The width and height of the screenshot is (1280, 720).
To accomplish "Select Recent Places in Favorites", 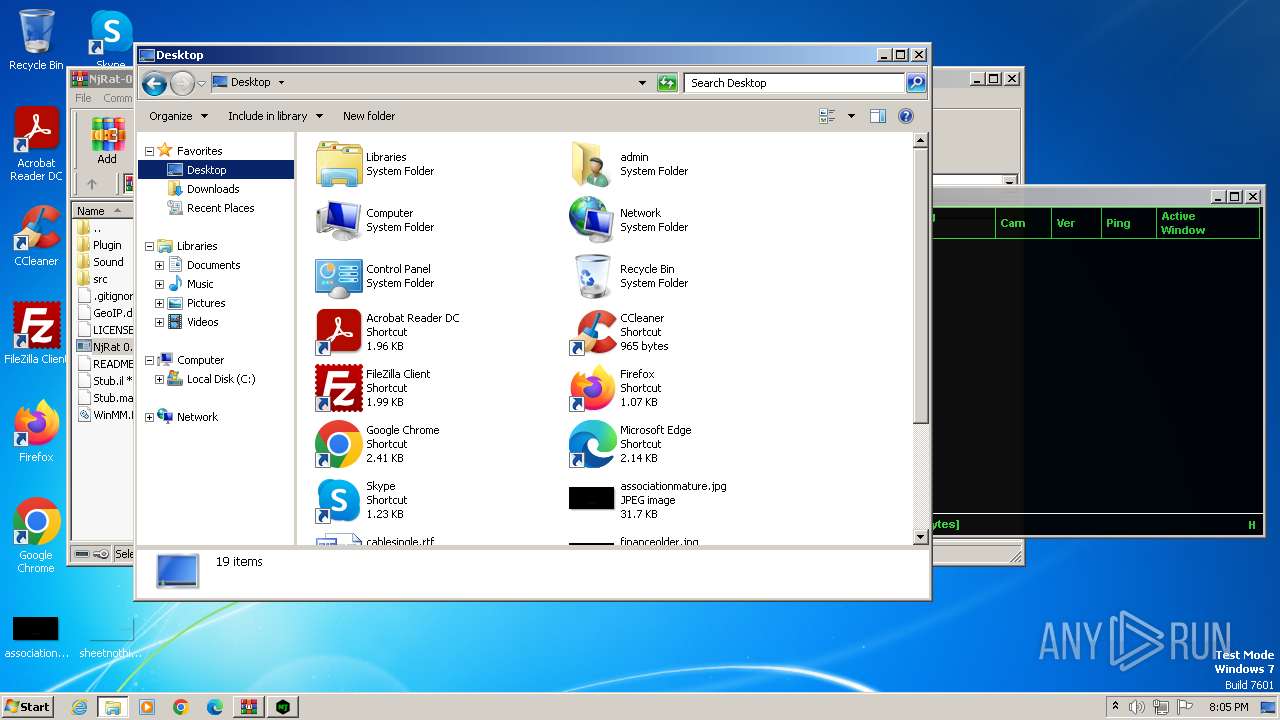I will pos(220,208).
